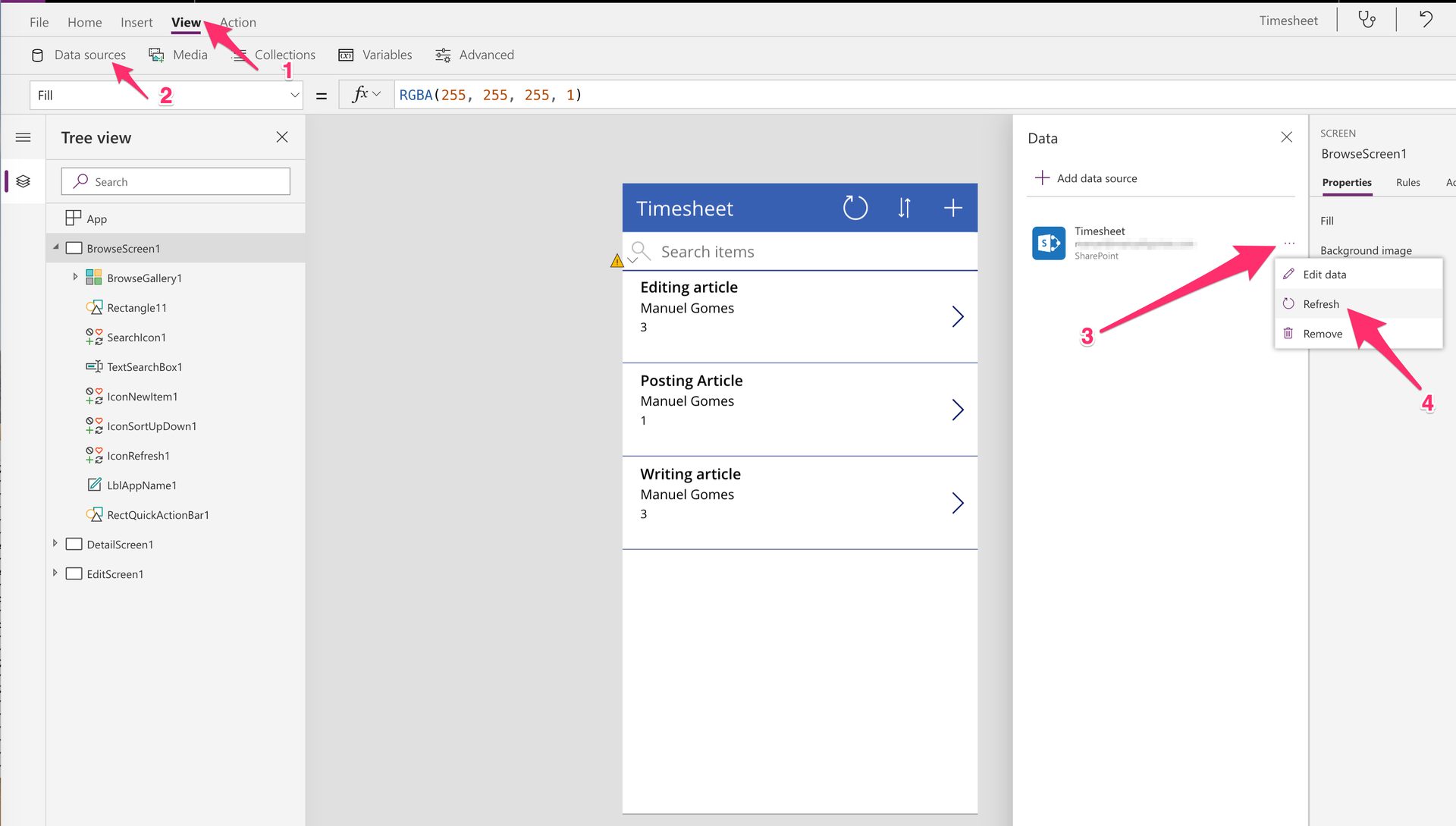Open the Data sources panel icon
This screenshot has height=826, width=1456.
click(36, 55)
